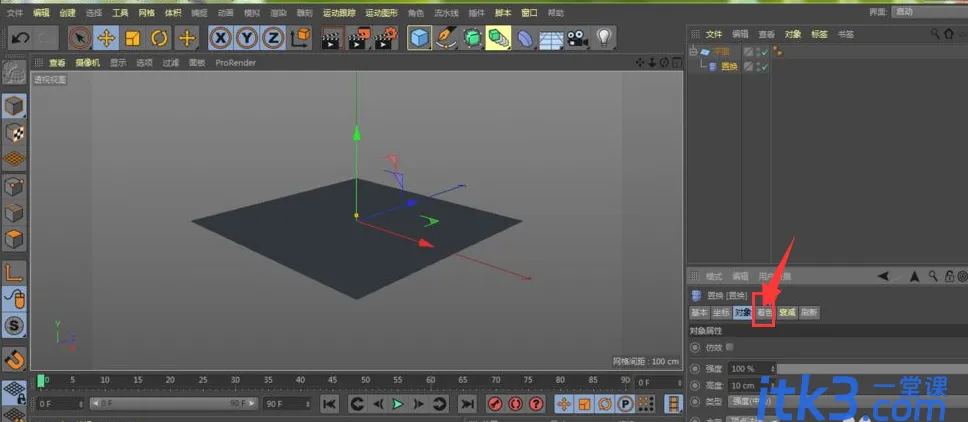Toggle the Z axis lock

point(273,38)
